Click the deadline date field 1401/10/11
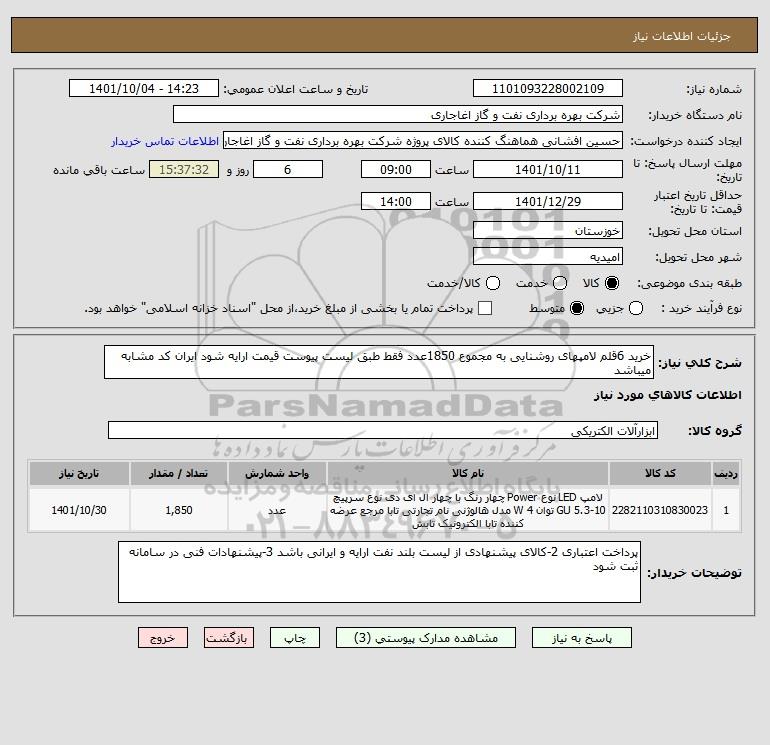The width and height of the screenshot is (770, 745). coord(548,169)
